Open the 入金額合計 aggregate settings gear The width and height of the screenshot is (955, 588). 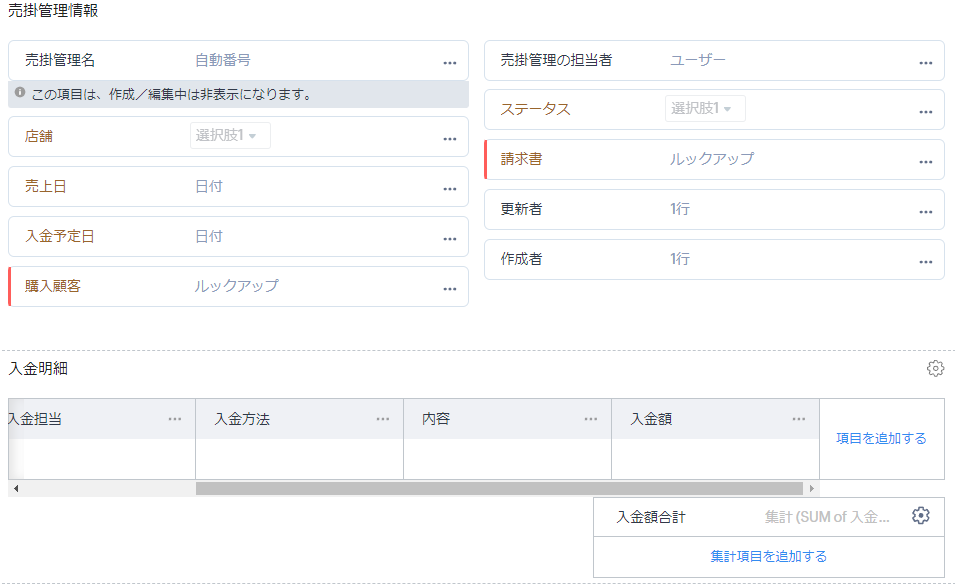(x=920, y=515)
